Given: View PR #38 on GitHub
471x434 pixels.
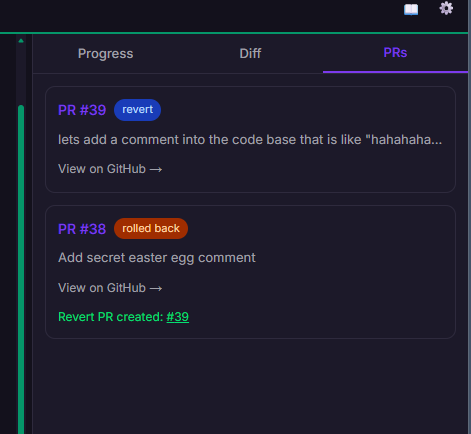Looking at the screenshot, I should (x=110, y=288).
